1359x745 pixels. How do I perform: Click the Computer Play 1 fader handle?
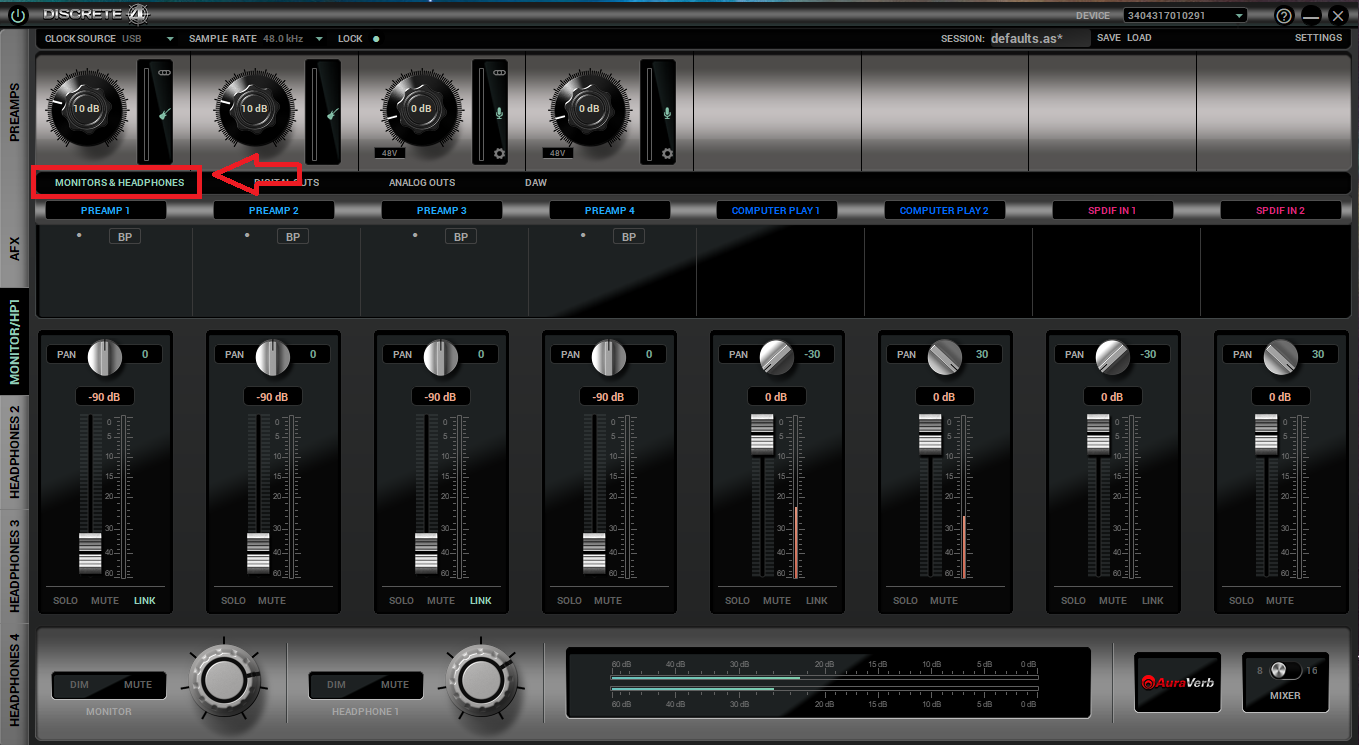[x=762, y=433]
